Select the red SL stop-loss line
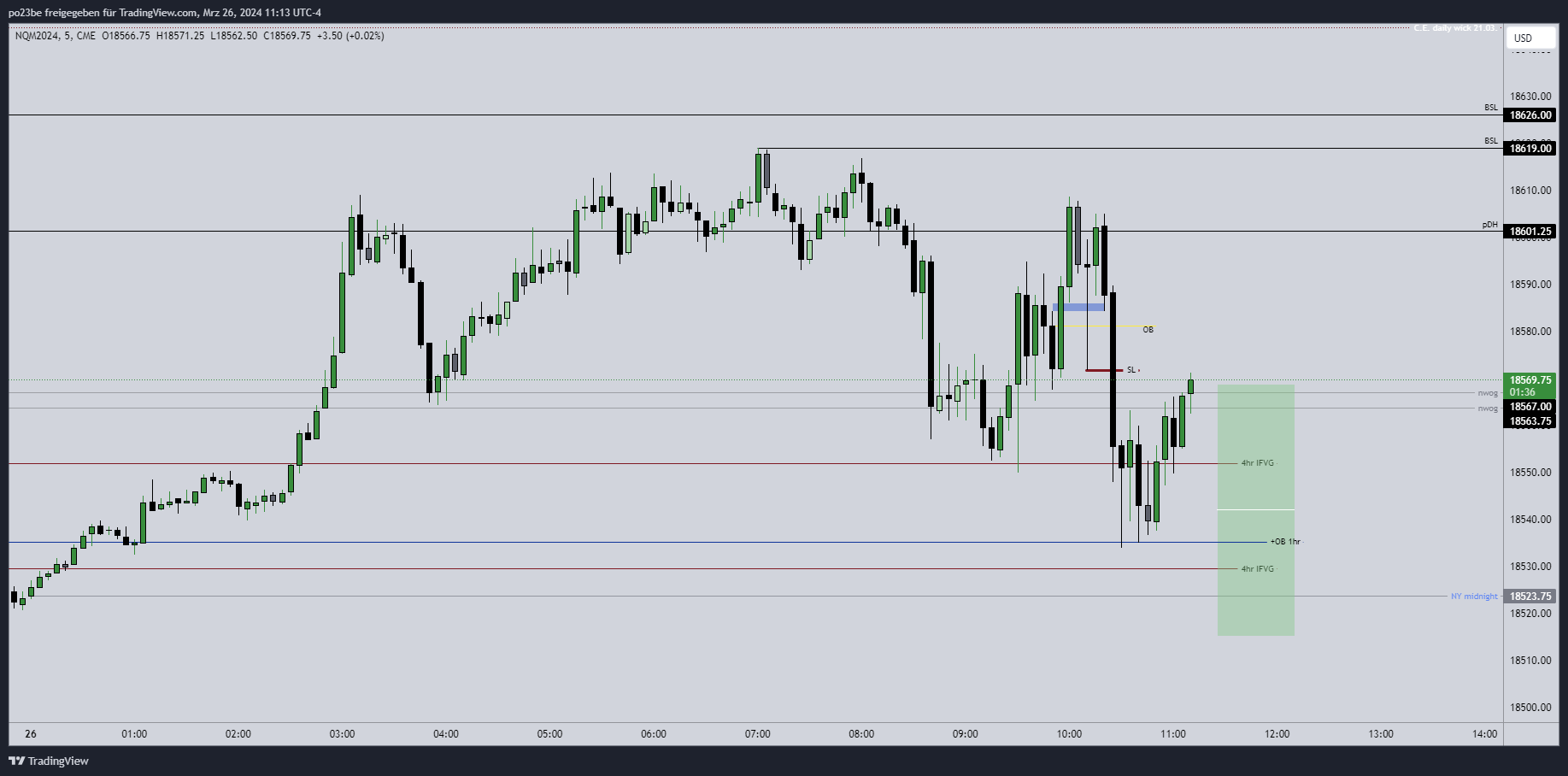 pos(1102,369)
